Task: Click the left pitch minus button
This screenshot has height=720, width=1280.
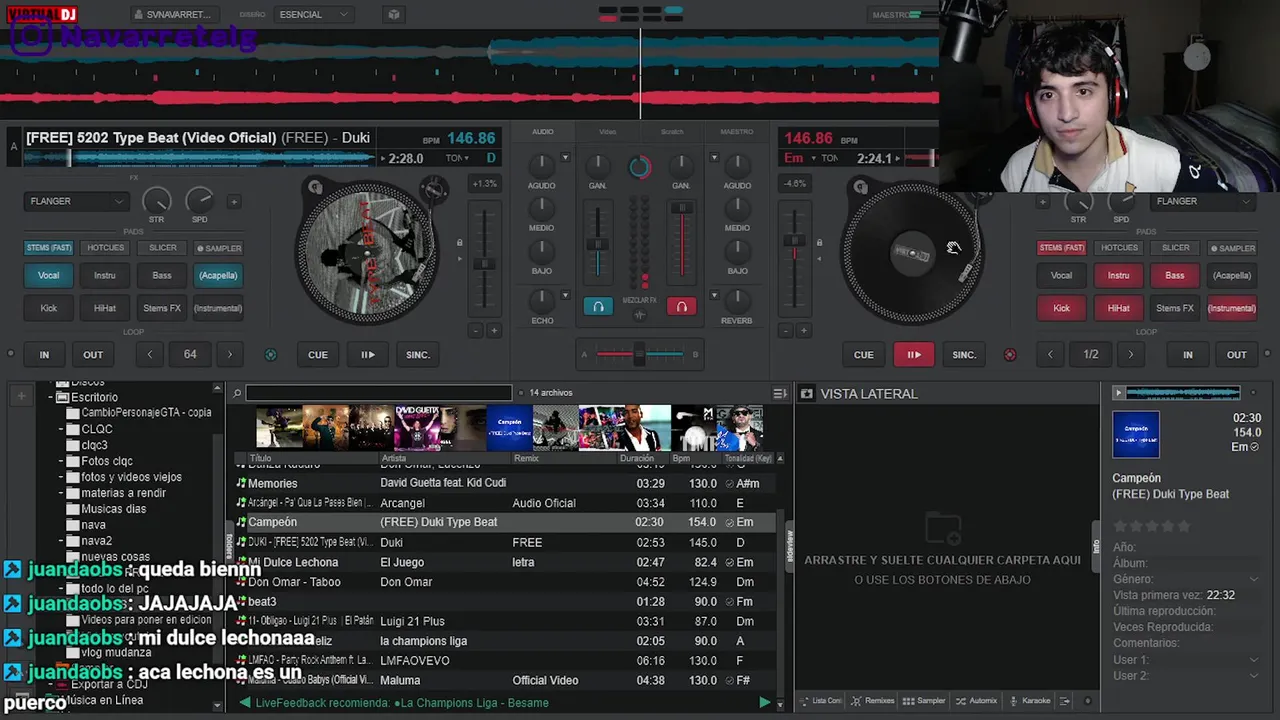Action: (x=475, y=330)
